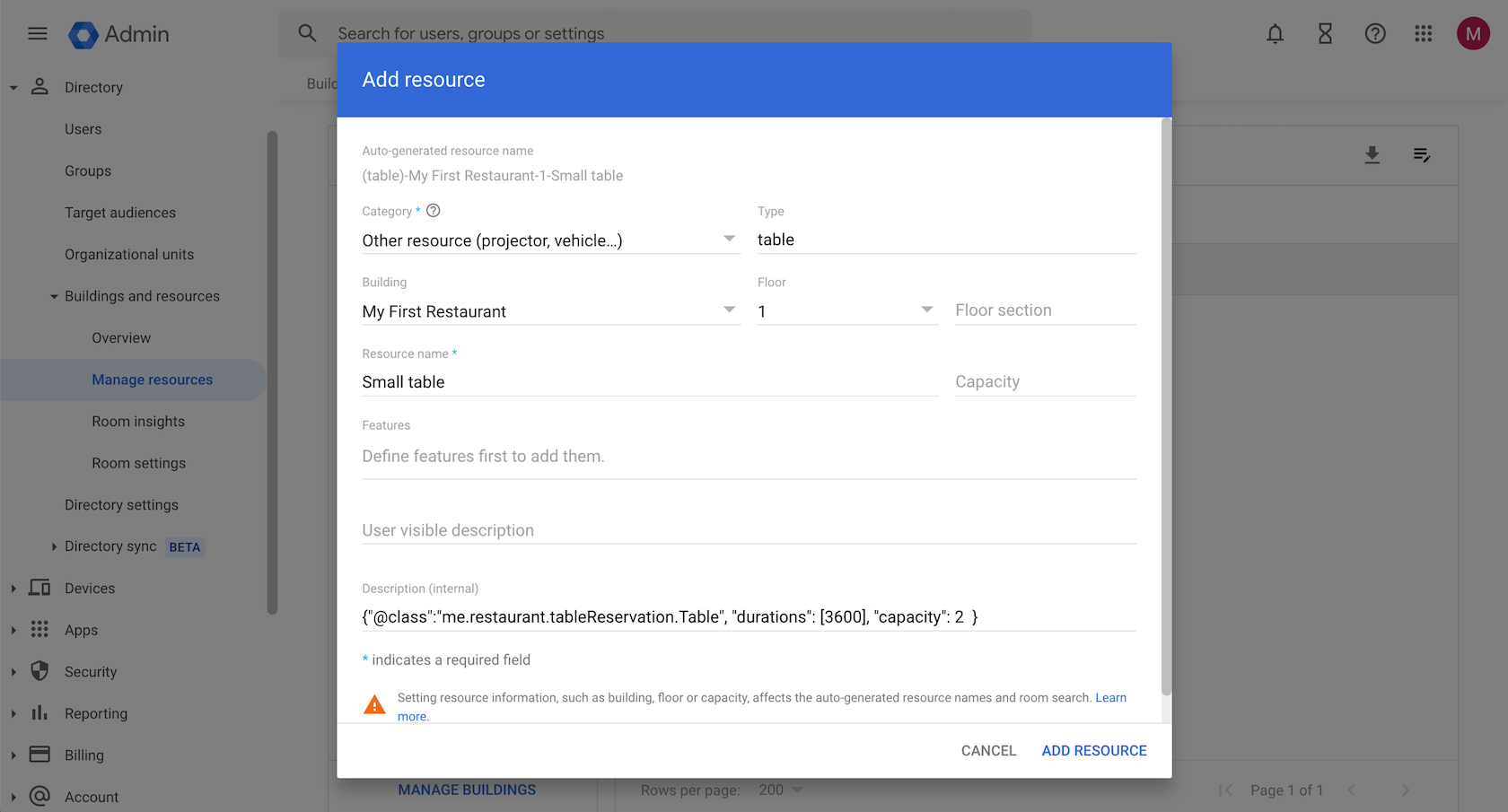
Task: Open Users in the sidebar
Action: click(83, 129)
